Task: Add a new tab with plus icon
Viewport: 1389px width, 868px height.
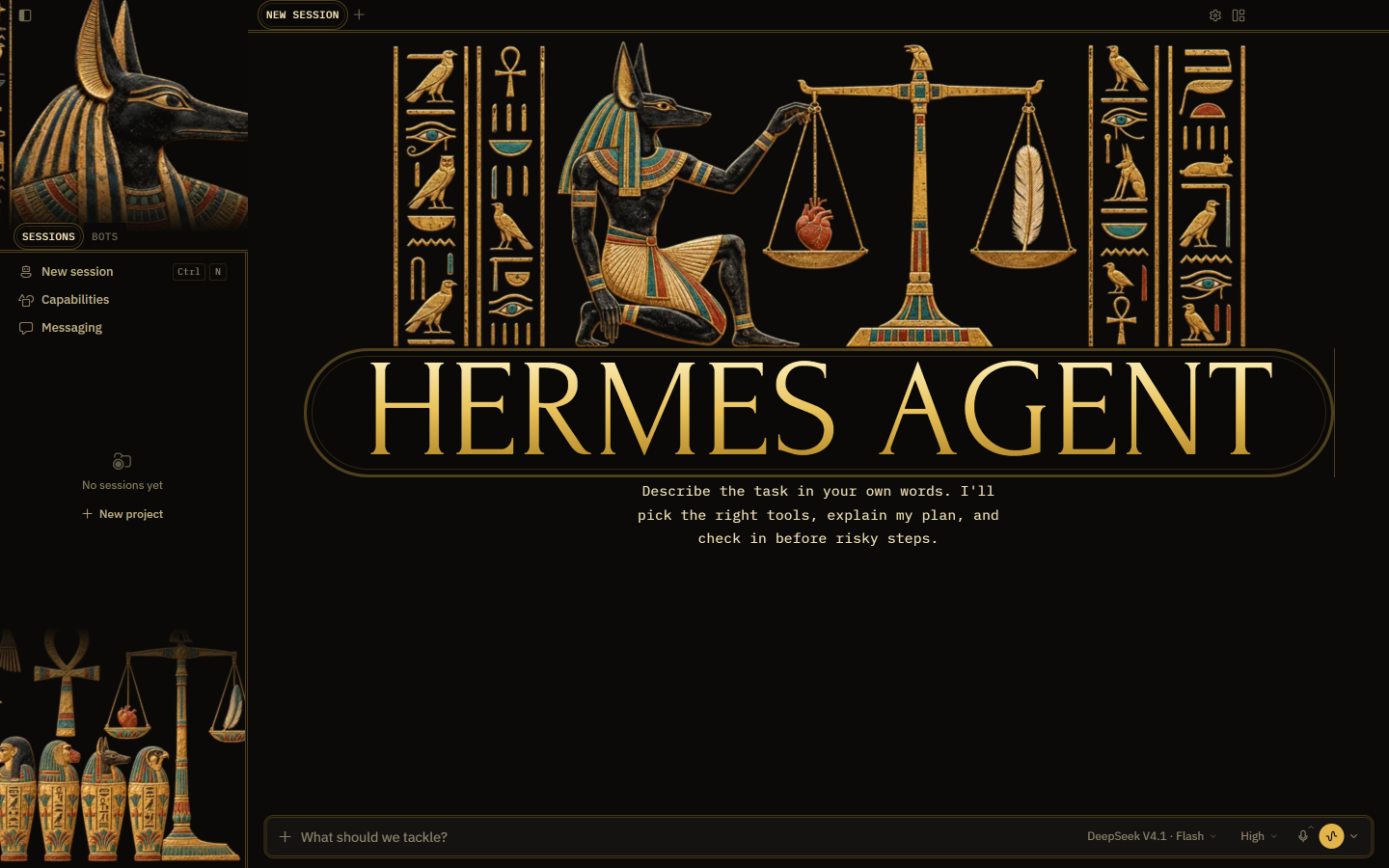Action: [359, 14]
